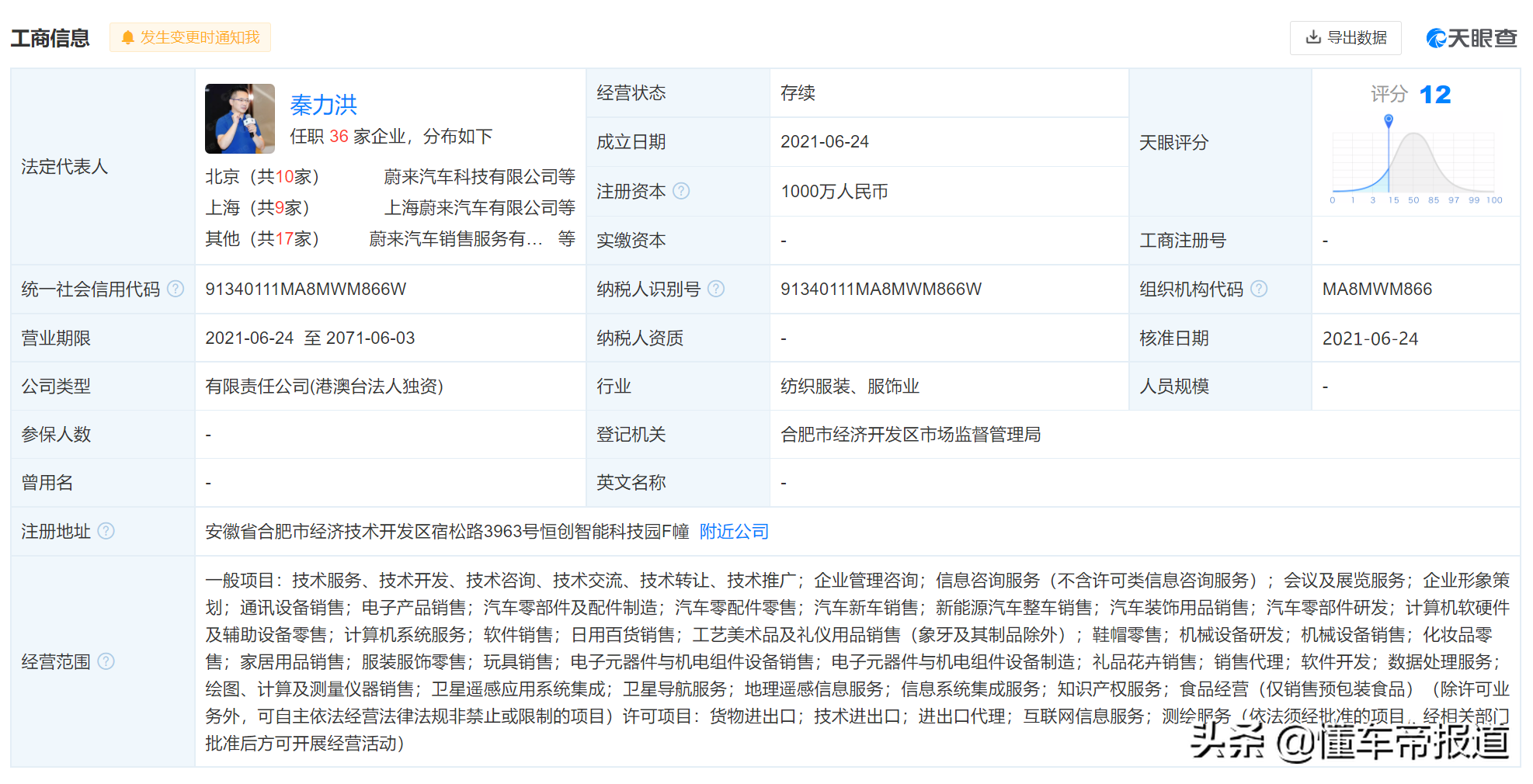Click the 登记机关 label
The width and height of the screenshot is (1533, 784).
(631, 435)
